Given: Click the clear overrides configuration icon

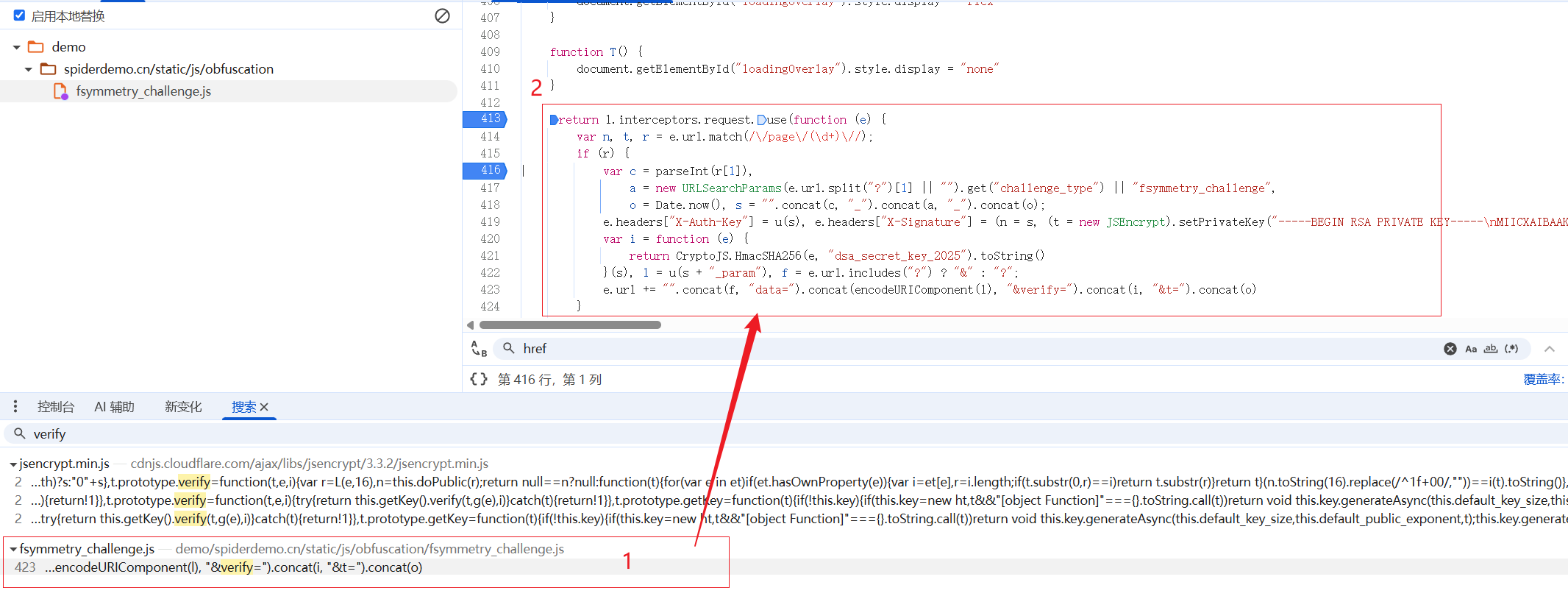Looking at the screenshot, I should tap(442, 15).
